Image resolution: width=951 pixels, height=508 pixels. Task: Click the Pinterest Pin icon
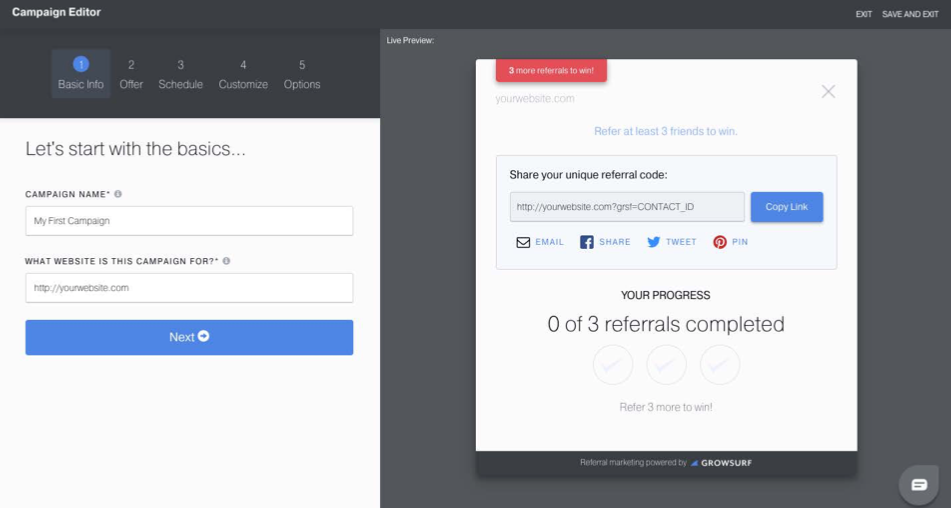pos(719,242)
